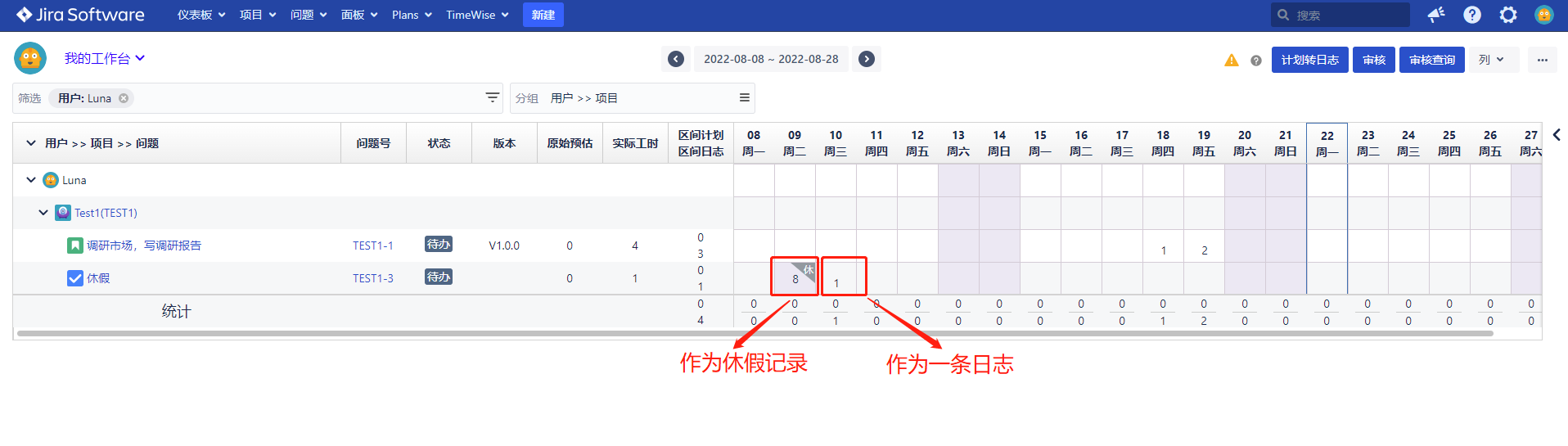Image resolution: width=1568 pixels, height=446 pixels.
Task: Click the 计划转日志 button
Action: [x=1309, y=60]
